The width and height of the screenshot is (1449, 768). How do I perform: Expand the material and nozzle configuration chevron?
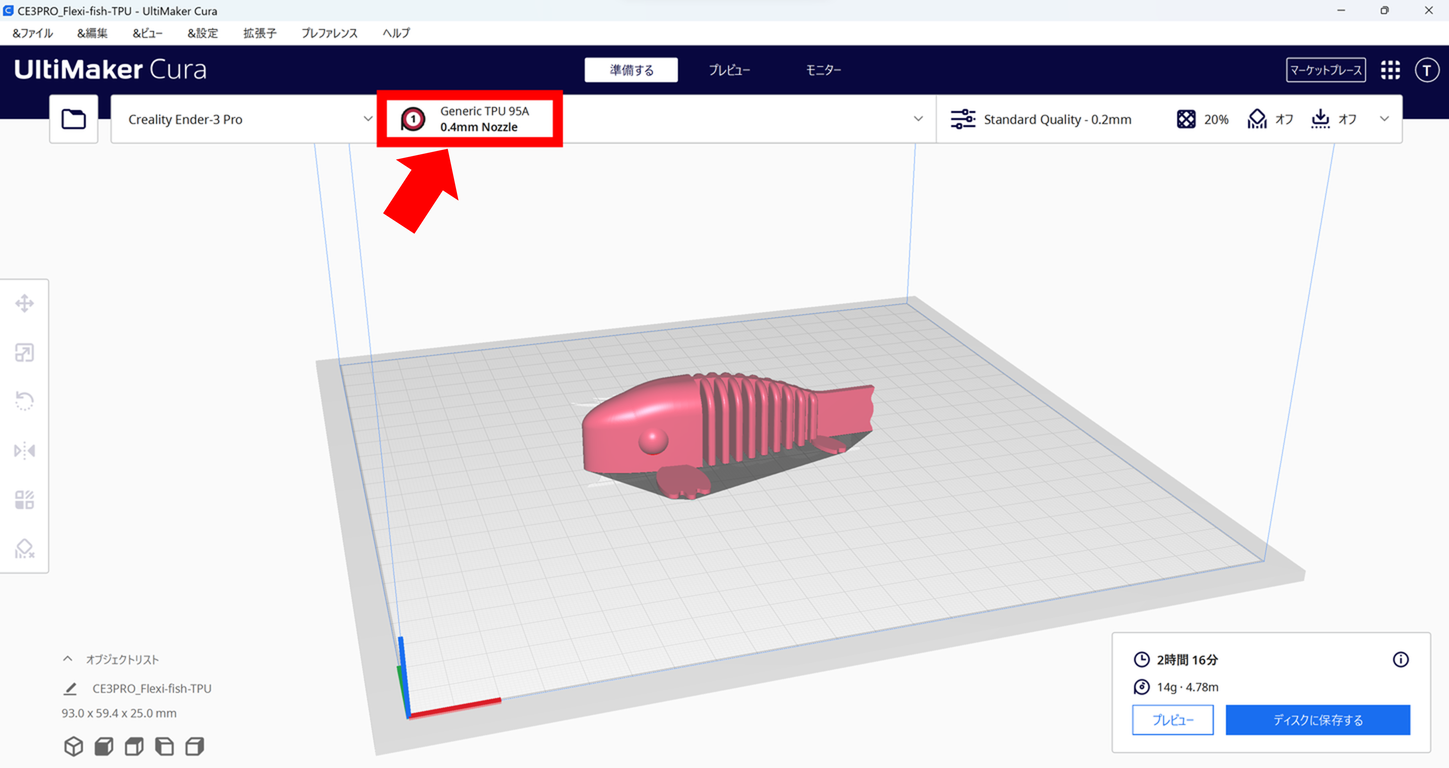[918, 119]
